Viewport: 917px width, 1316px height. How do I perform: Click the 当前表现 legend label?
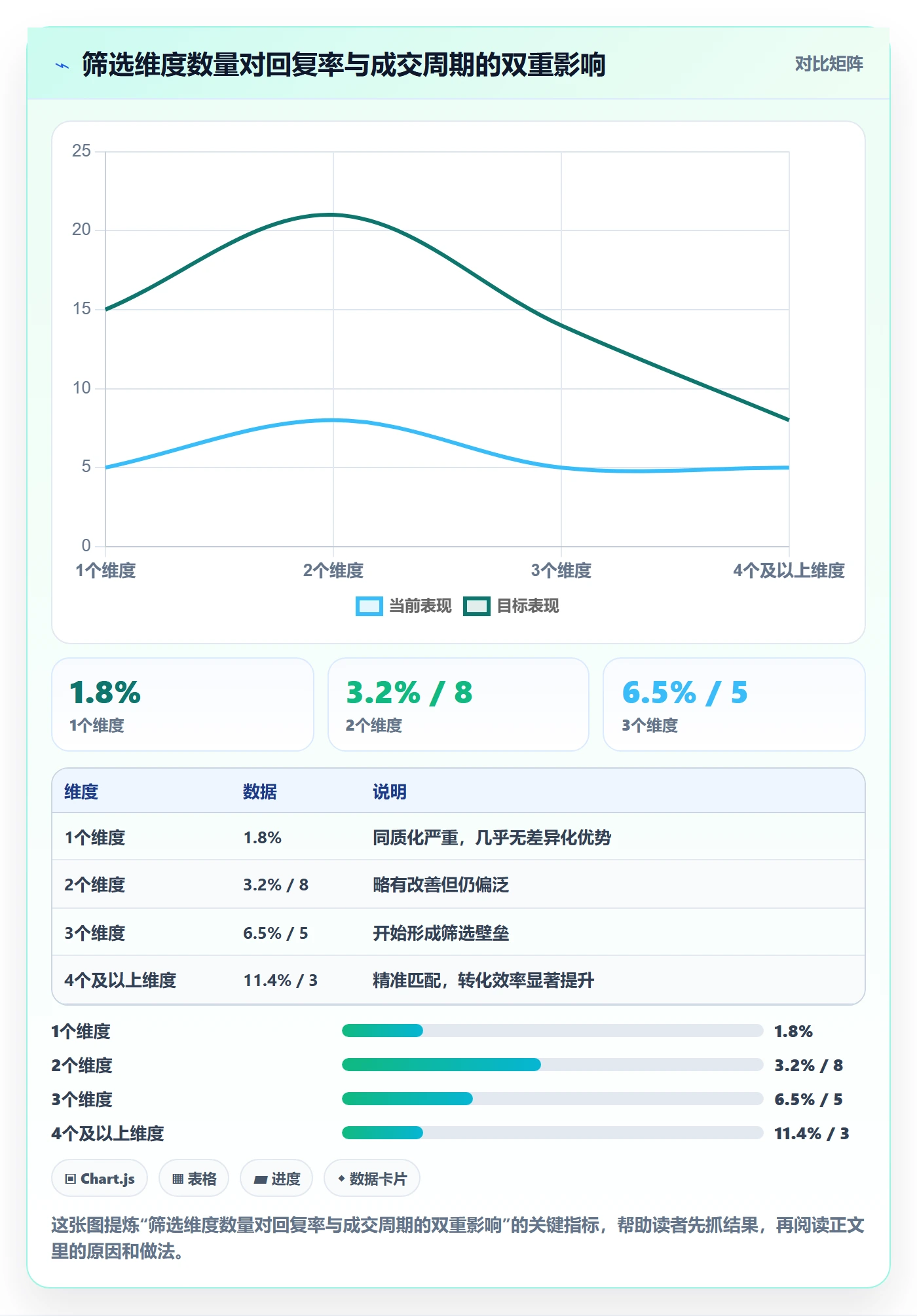421,606
